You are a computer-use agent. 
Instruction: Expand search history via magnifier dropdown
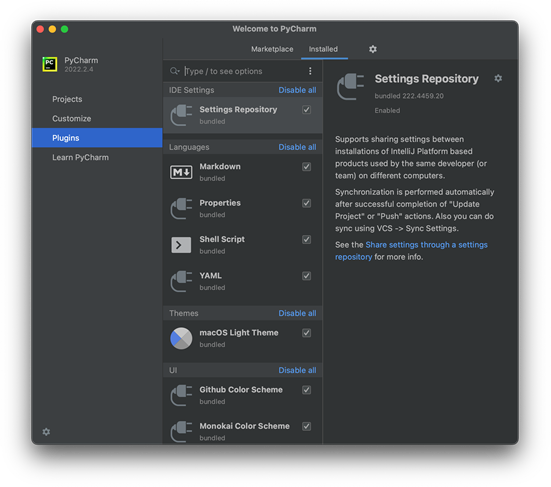click(x=175, y=71)
